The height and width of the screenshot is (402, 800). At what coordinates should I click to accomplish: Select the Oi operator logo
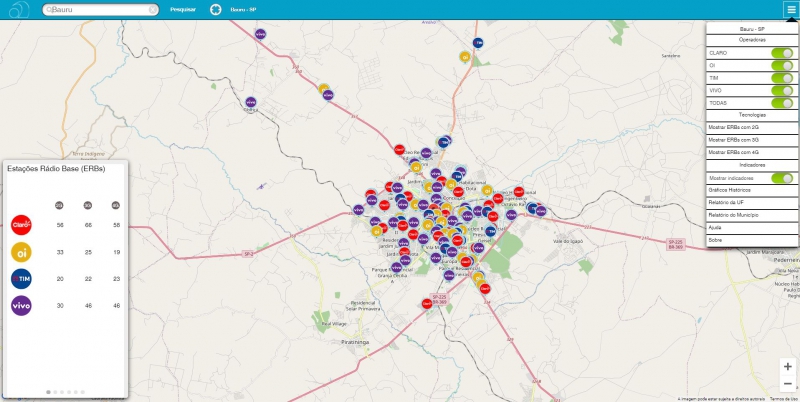coord(22,252)
